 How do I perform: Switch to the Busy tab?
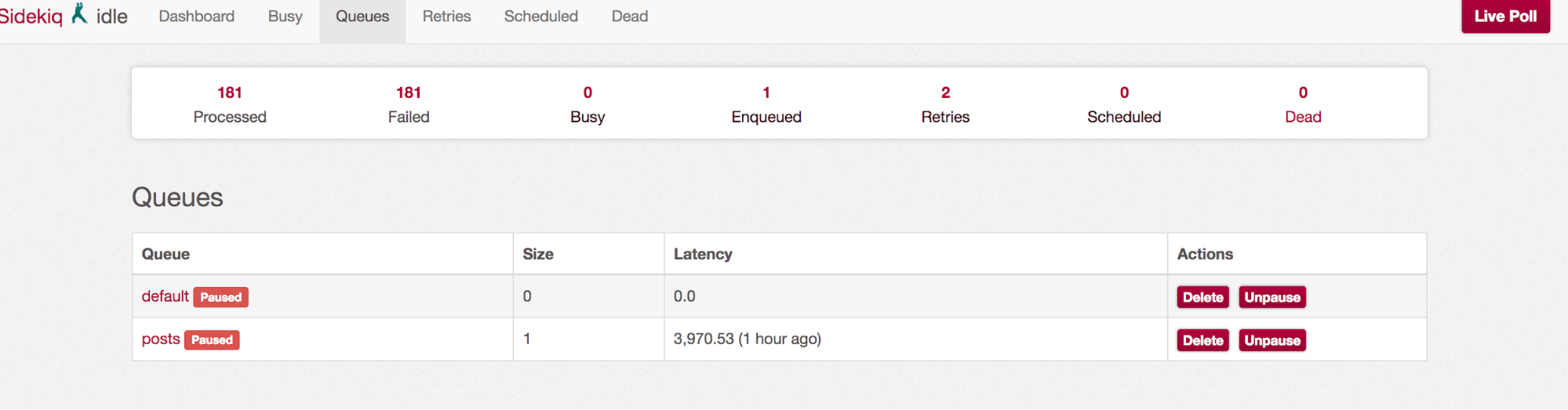(285, 16)
